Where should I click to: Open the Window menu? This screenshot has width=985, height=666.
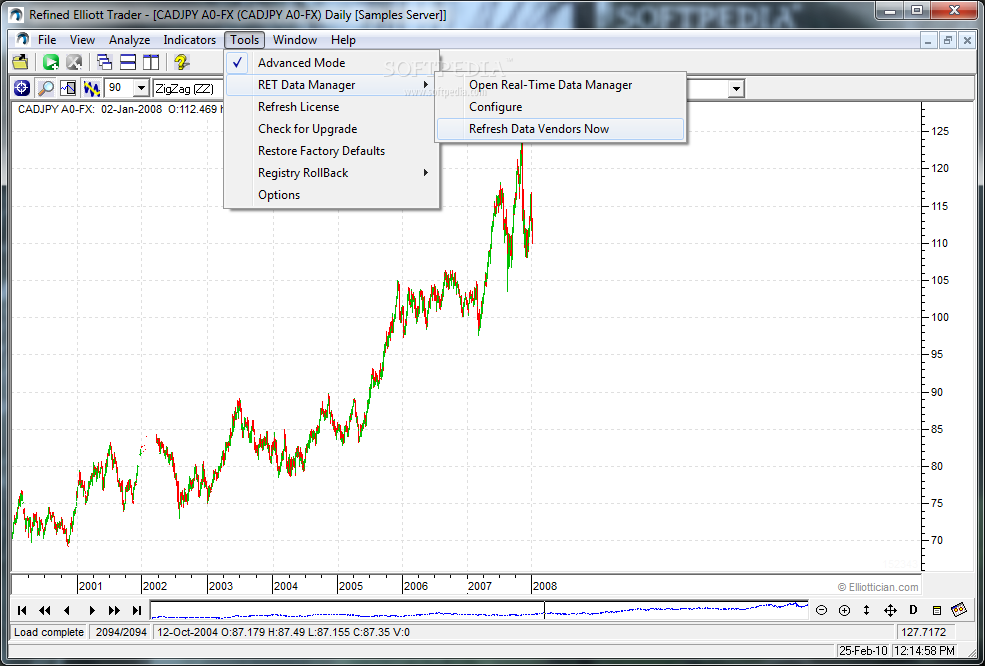tap(295, 40)
